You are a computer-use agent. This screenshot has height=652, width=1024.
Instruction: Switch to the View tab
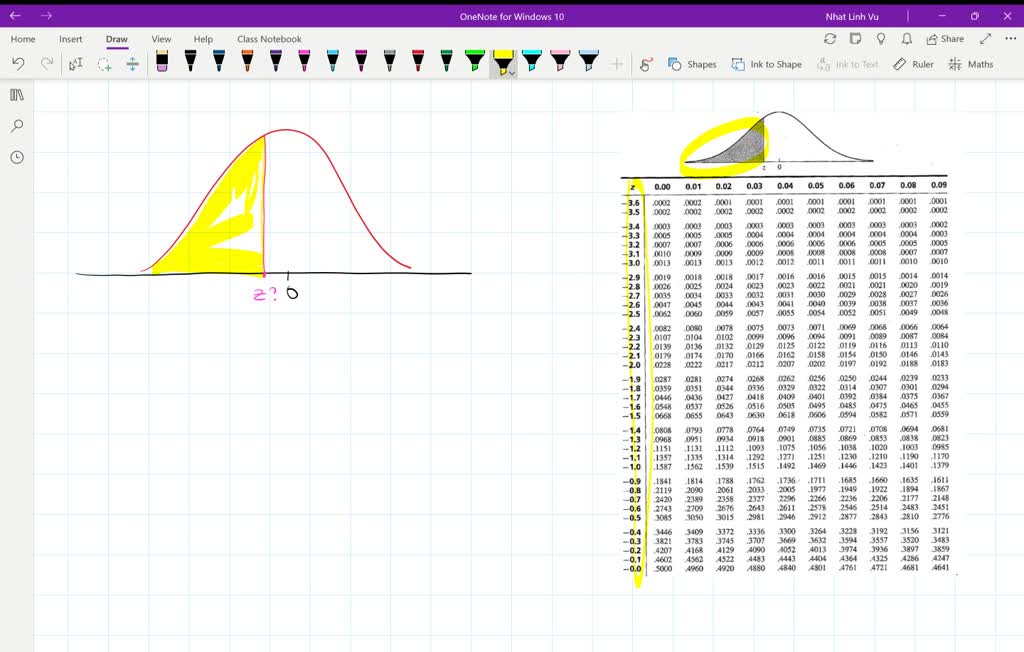(161, 39)
